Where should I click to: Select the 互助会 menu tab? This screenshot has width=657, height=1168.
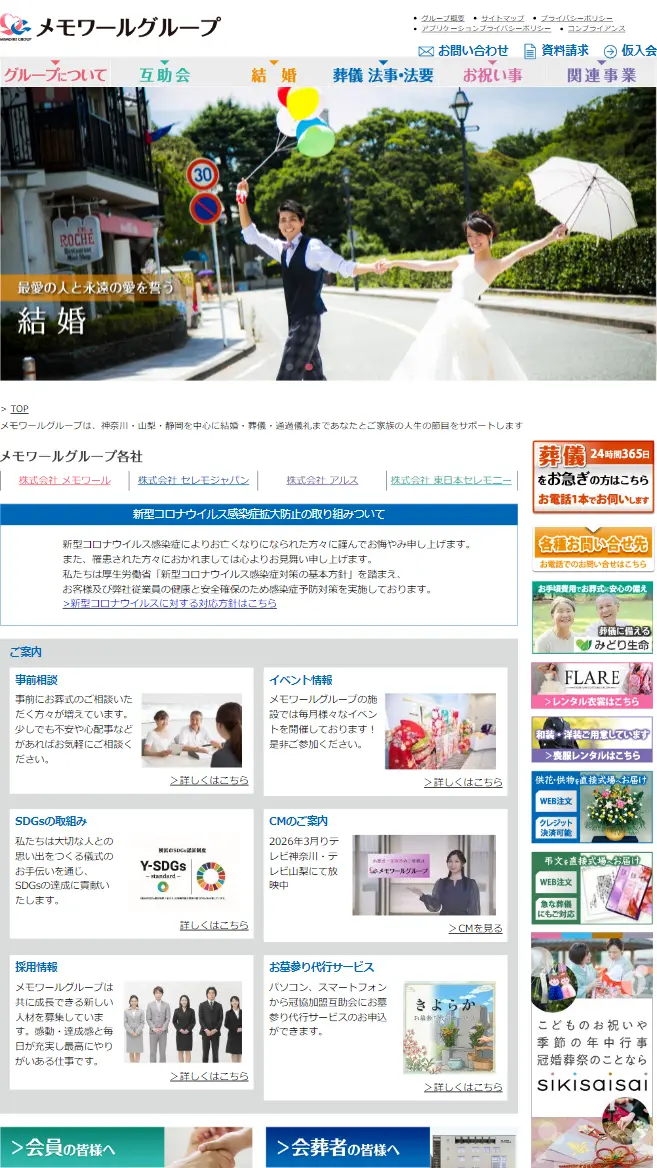(x=165, y=74)
